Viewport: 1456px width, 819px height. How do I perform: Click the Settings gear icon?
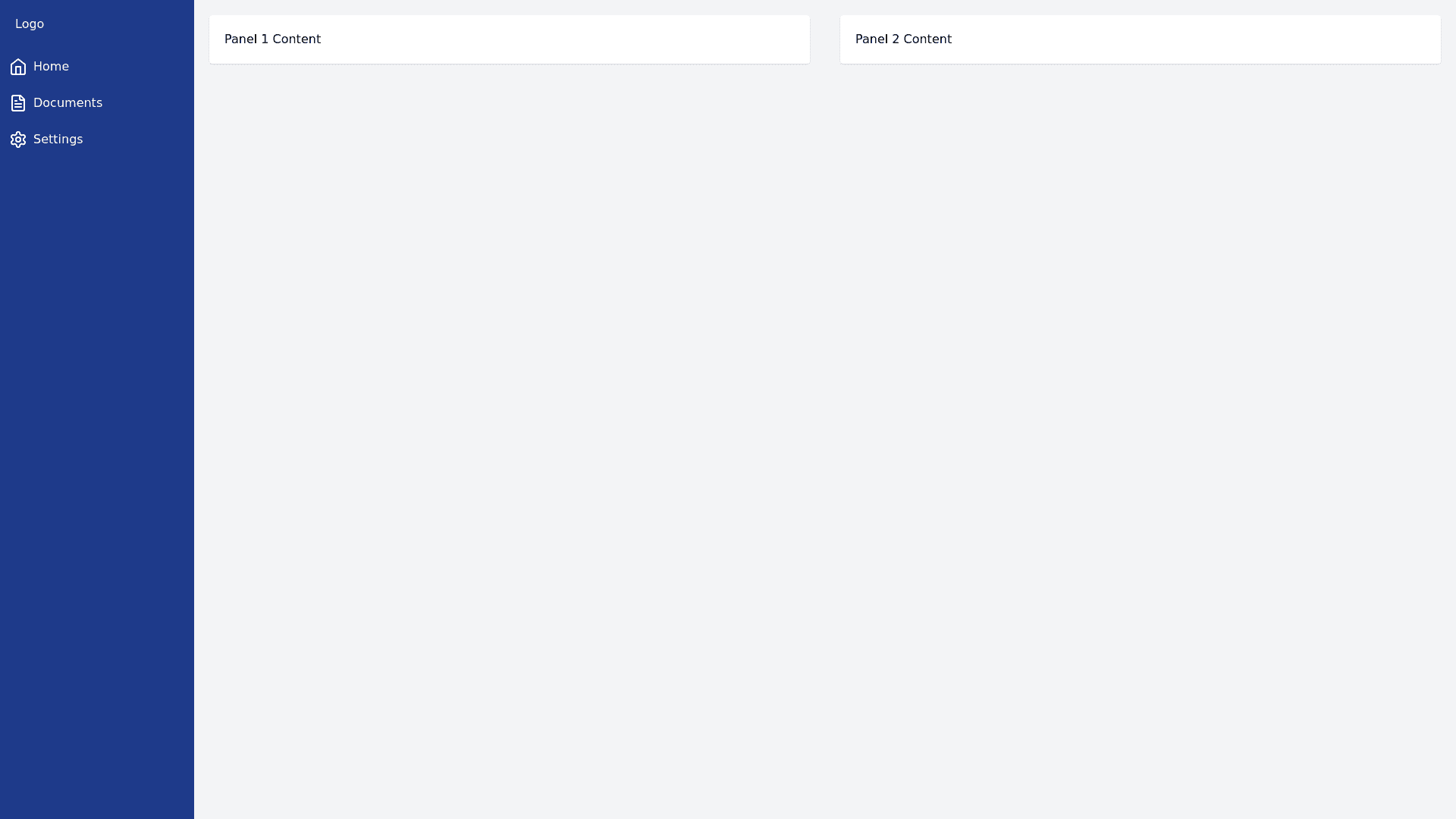pos(18,140)
